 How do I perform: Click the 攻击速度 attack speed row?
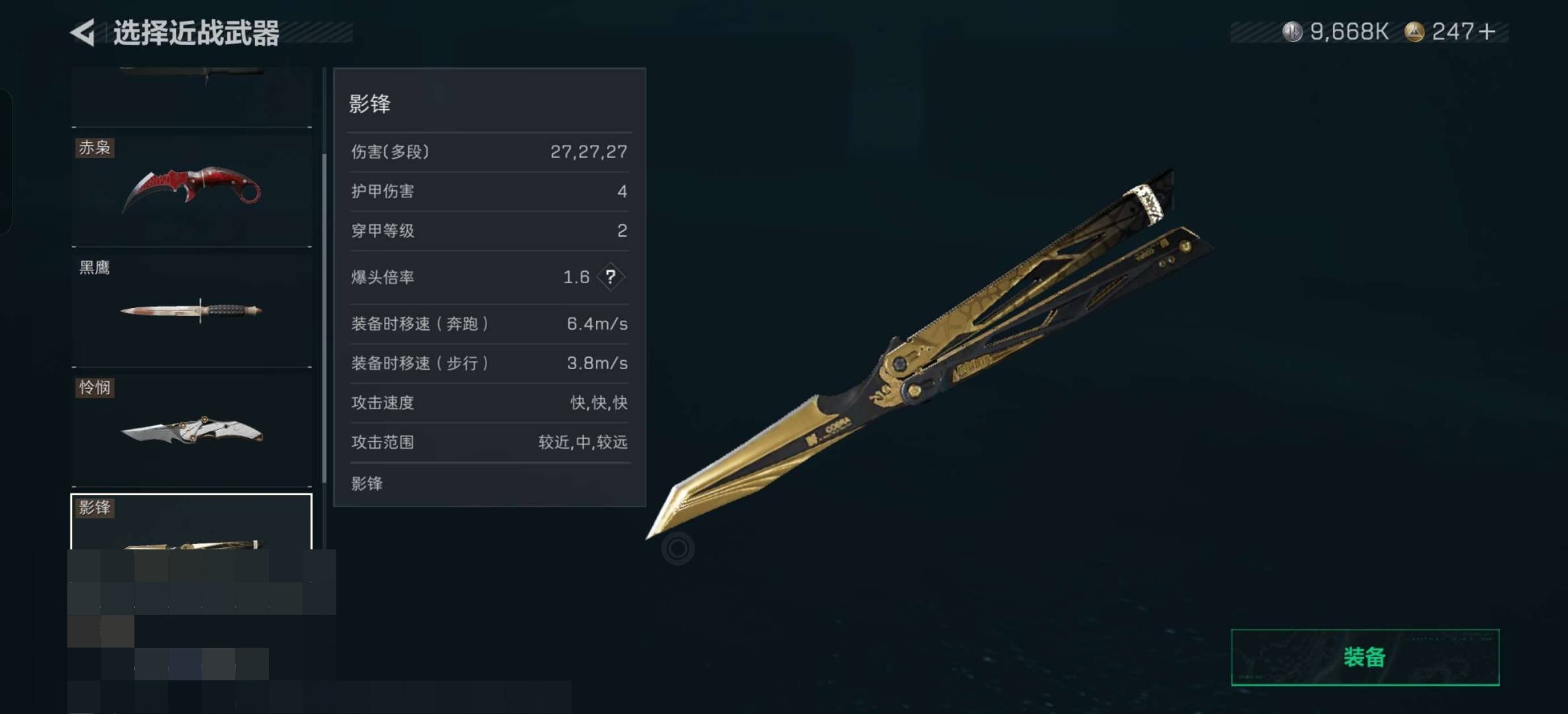coord(490,403)
